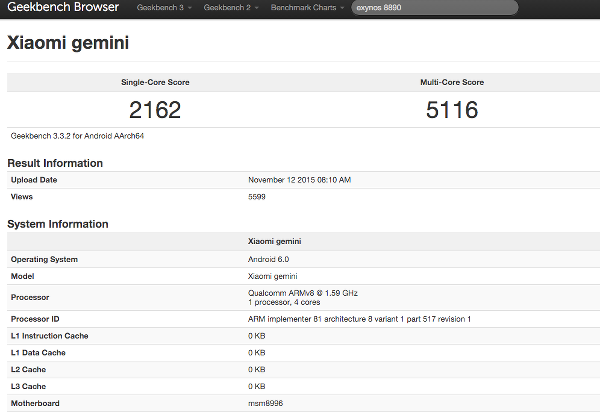Select the L2 Cache label
Viewport: 600px width, 412px height.
point(28,370)
